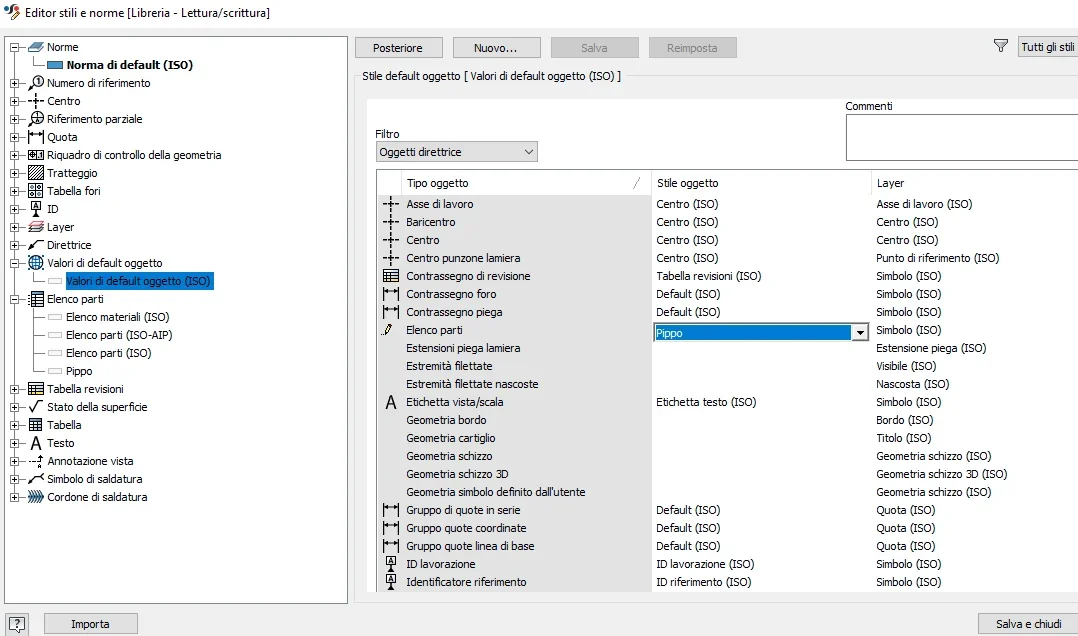
Task: Select Valori di default oggetto (ISO) item
Action: (x=140, y=281)
